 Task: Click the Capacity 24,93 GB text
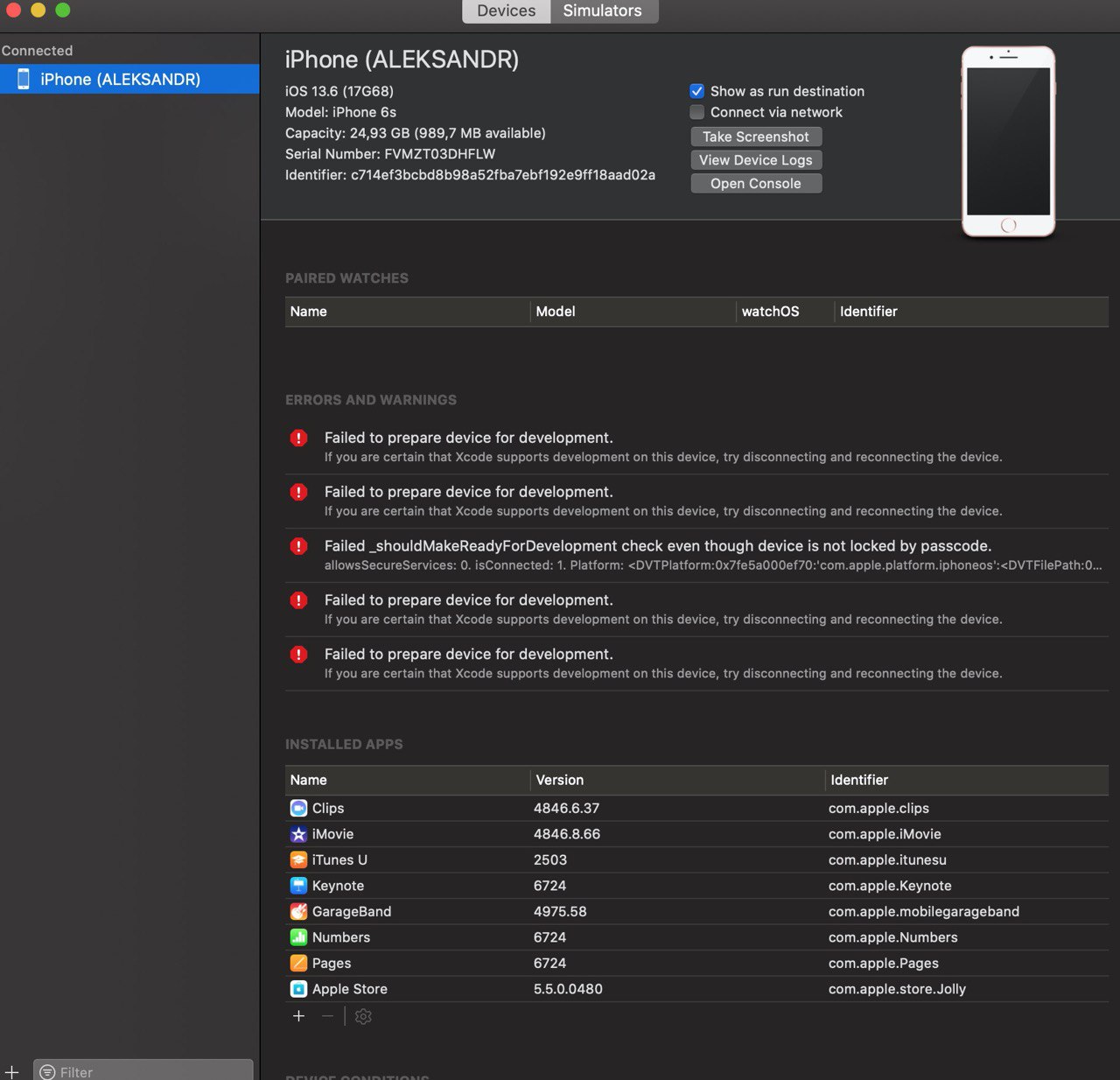416,133
